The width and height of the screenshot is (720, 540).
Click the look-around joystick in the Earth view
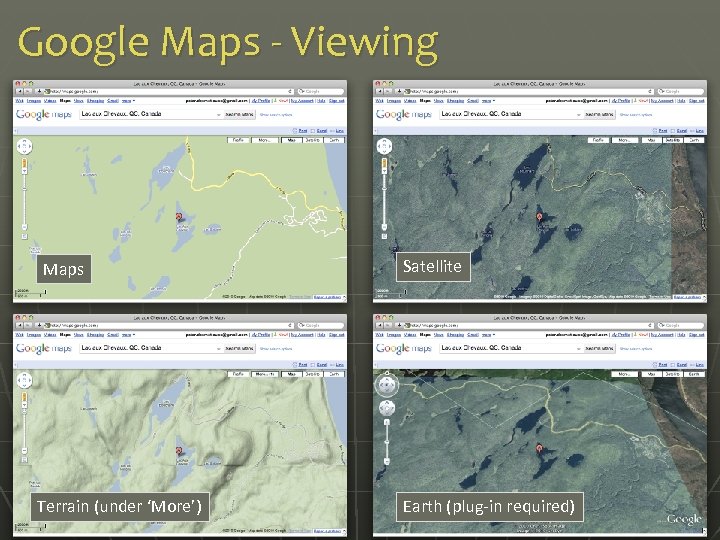(387, 385)
